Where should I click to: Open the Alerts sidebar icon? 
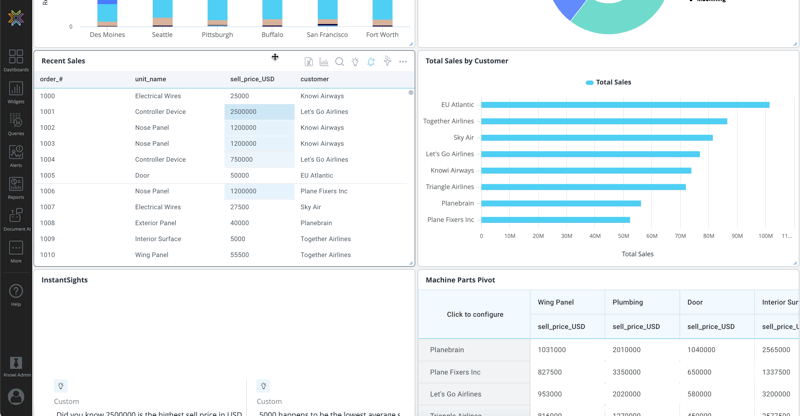[x=16, y=156]
